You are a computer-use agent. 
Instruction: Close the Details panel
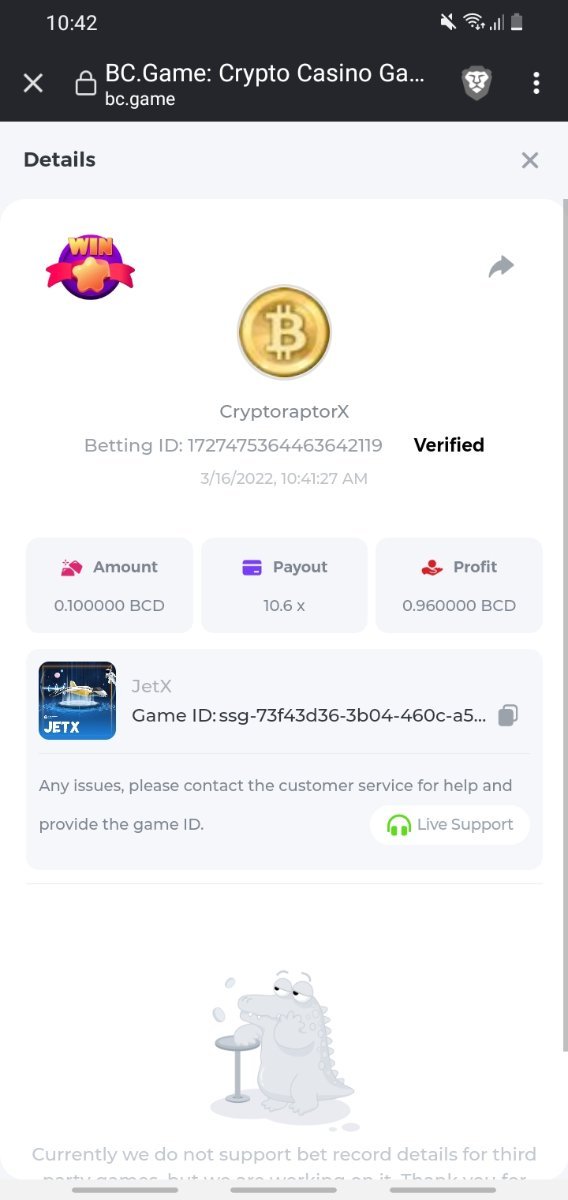coord(530,160)
